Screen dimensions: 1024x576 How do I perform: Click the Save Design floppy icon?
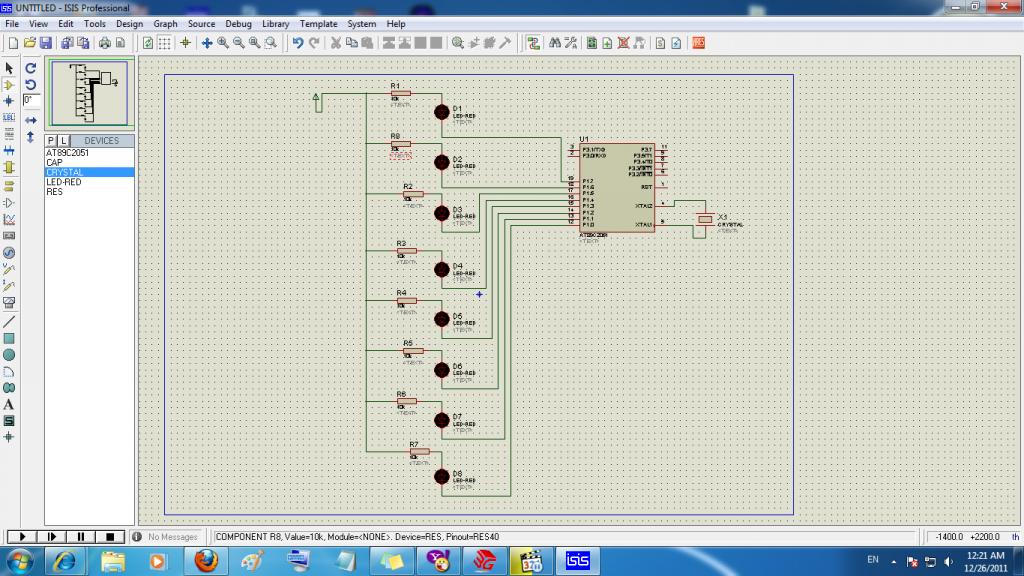45,43
